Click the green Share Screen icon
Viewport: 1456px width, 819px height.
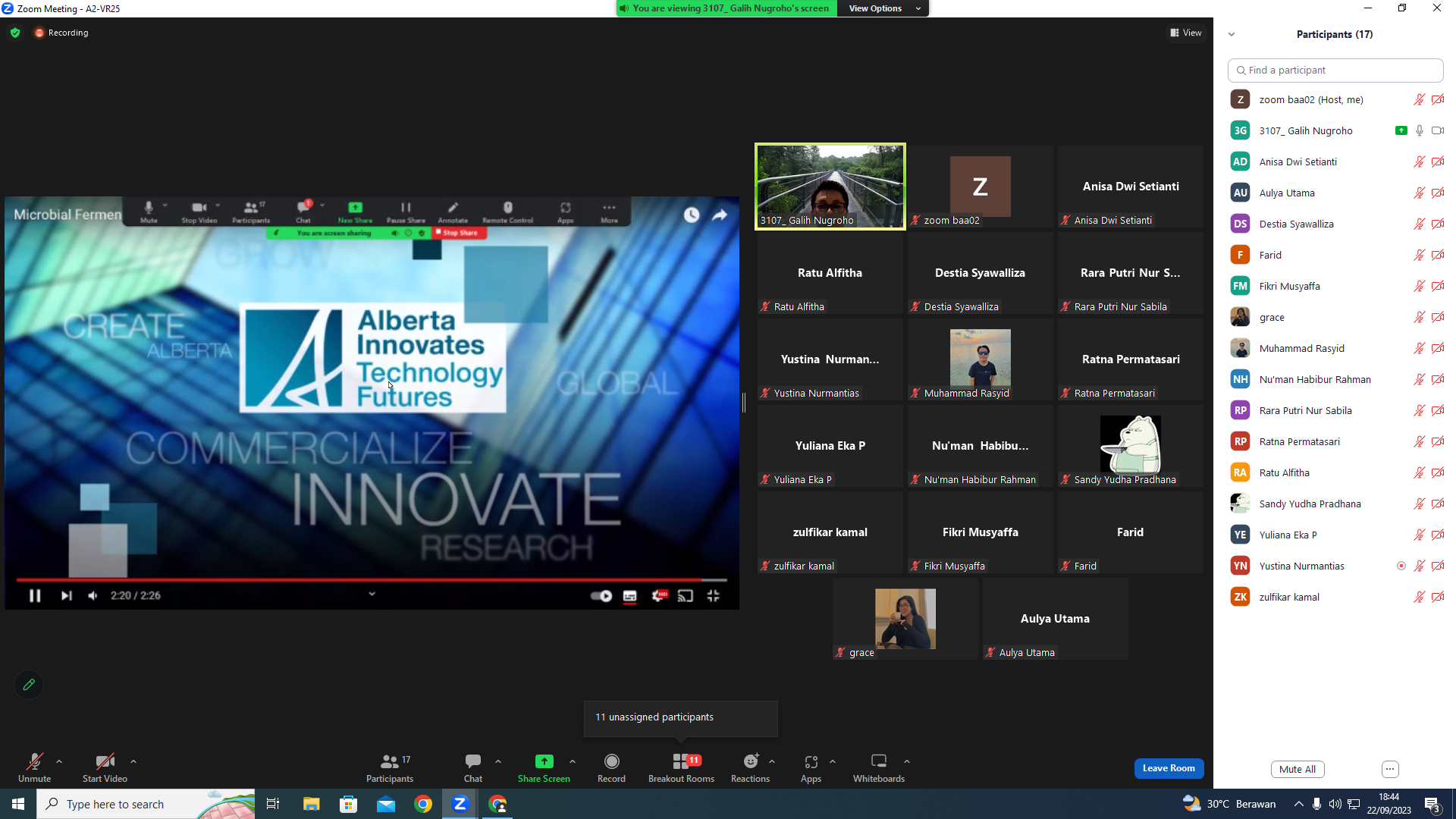(x=544, y=761)
